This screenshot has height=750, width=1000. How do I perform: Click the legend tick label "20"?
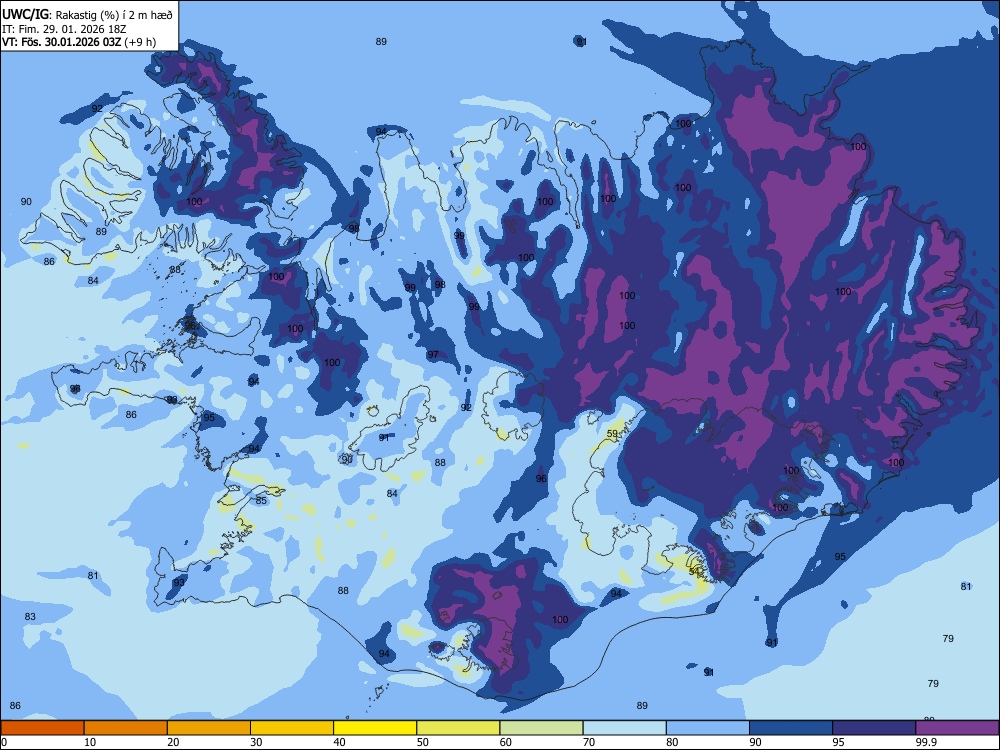[x=173, y=742]
